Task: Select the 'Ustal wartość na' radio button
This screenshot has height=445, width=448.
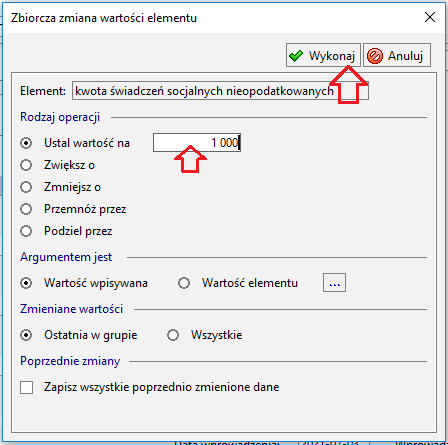Action: 26,143
